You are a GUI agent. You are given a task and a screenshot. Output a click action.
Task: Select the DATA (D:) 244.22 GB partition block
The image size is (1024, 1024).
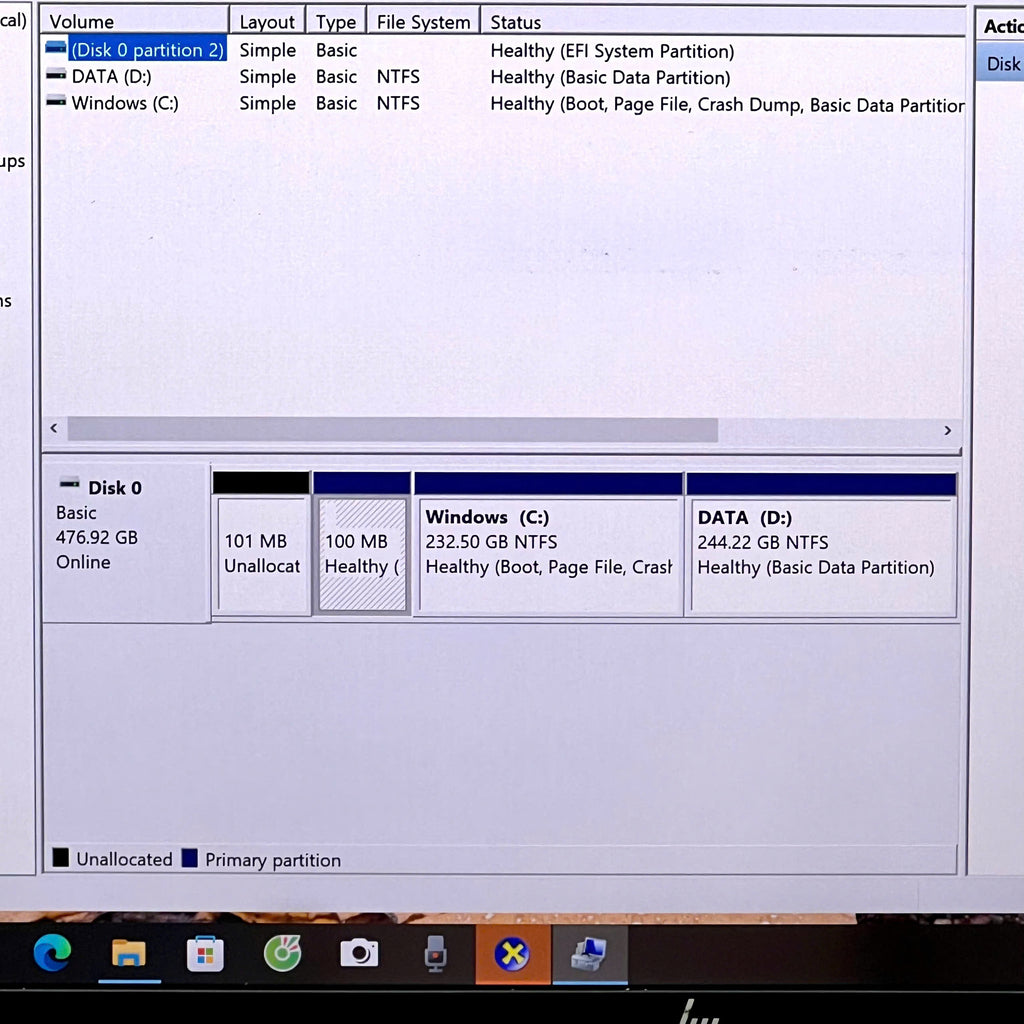(x=821, y=544)
